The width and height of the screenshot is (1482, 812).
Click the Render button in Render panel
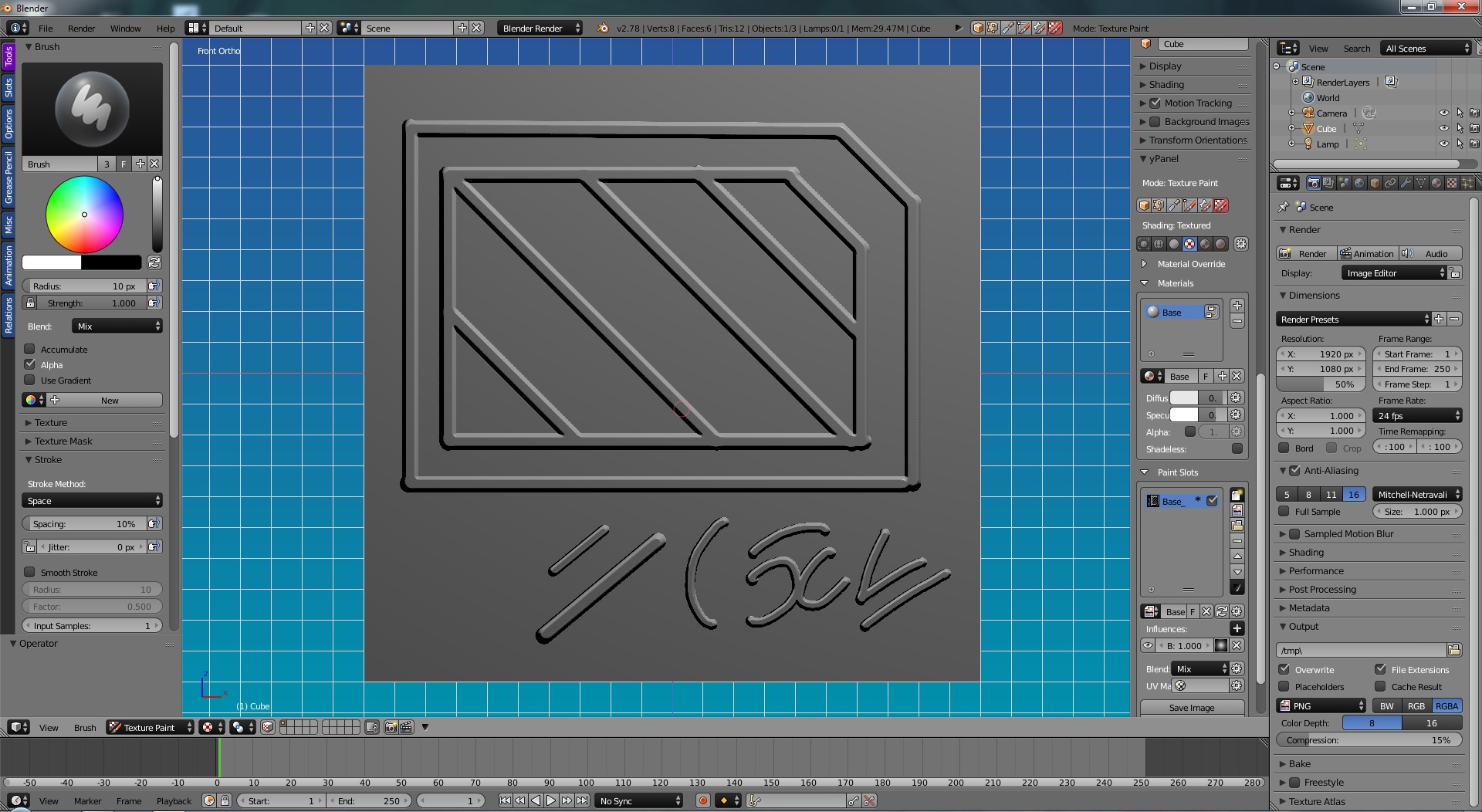[1306, 253]
